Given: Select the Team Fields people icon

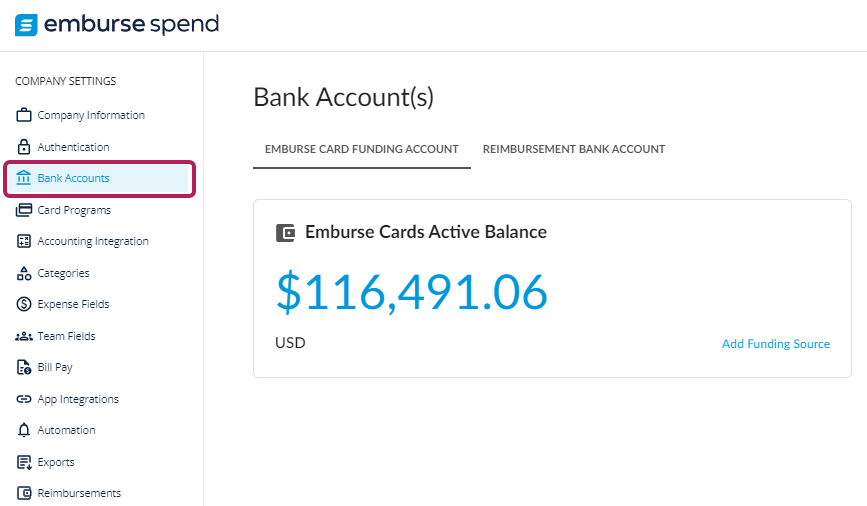Looking at the screenshot, I should click(24, 336).
